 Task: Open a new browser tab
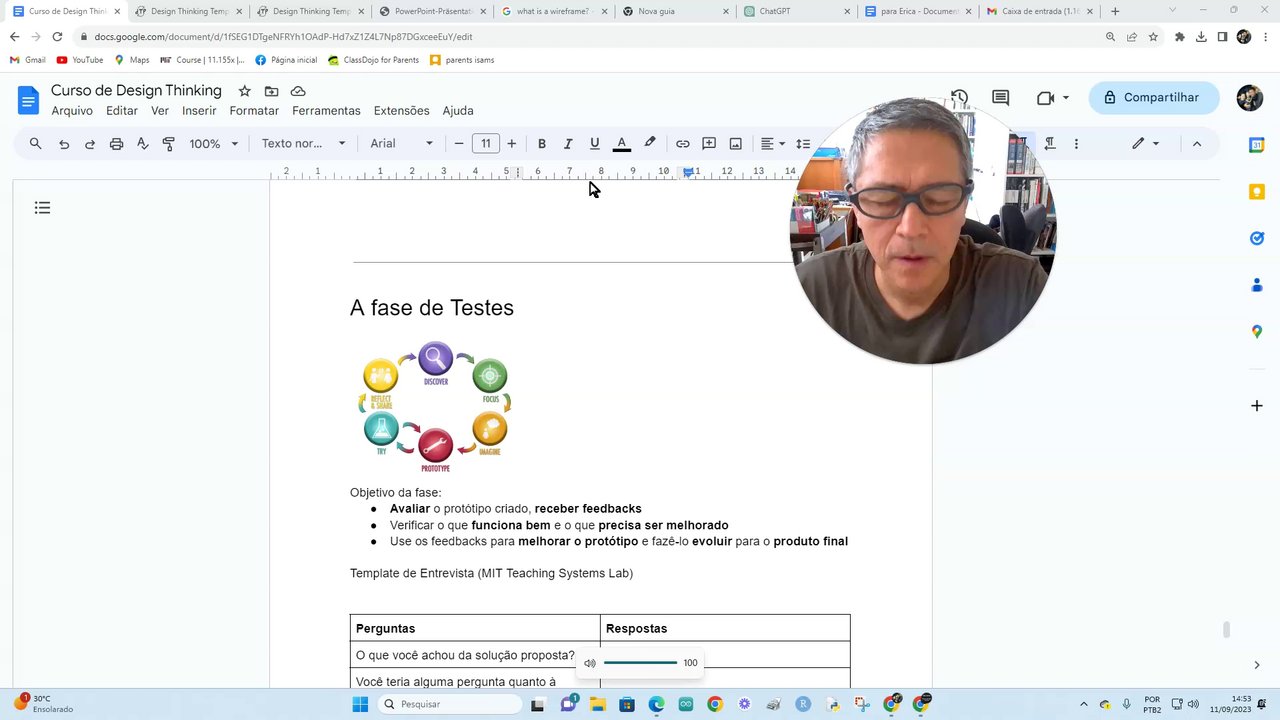click(x=1115, y=11)
